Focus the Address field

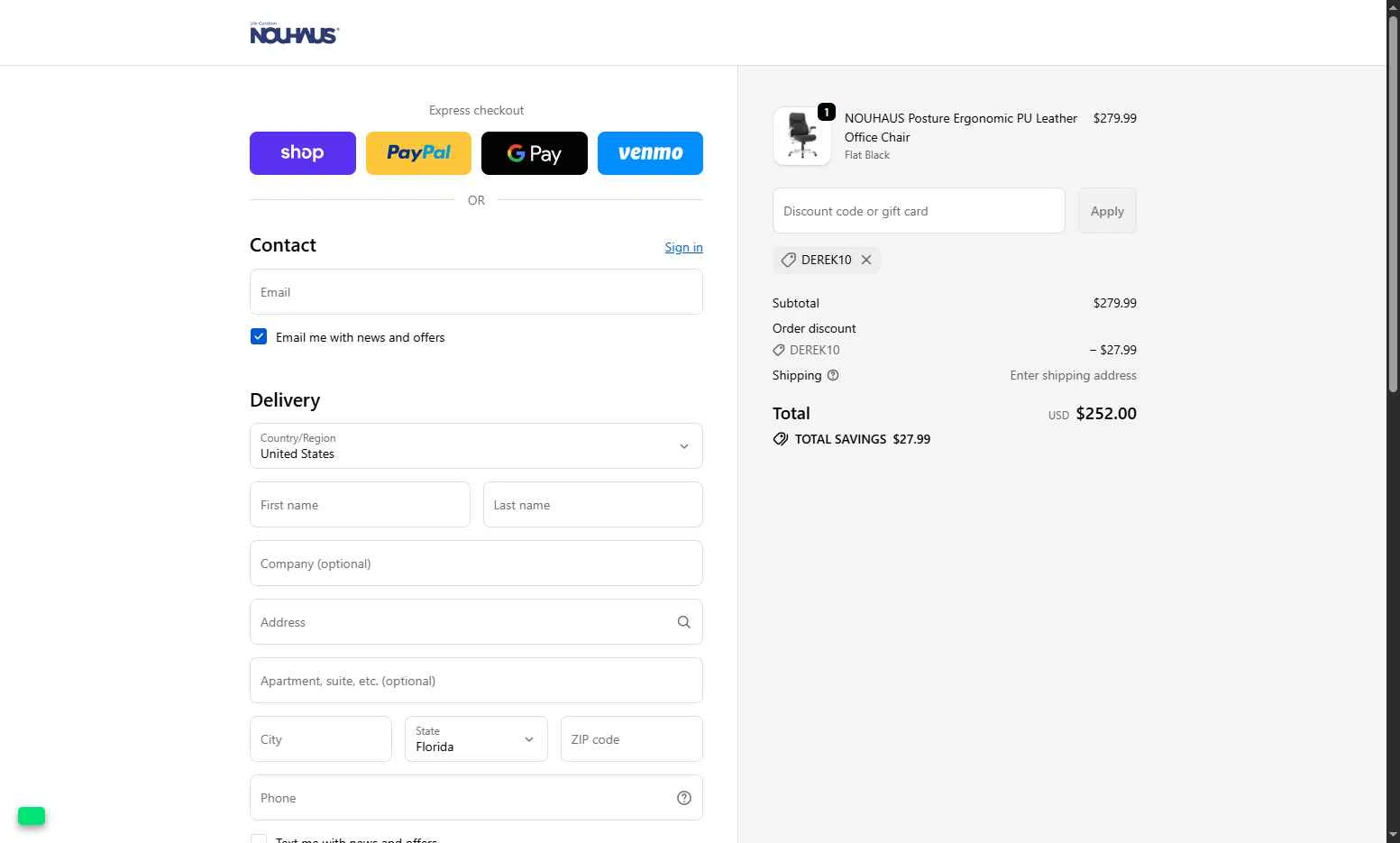476,621
